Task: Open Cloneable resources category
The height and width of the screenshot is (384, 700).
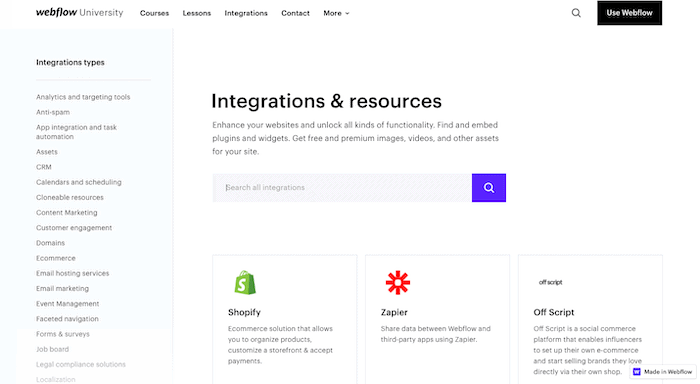Action: [x=70, y=197]
